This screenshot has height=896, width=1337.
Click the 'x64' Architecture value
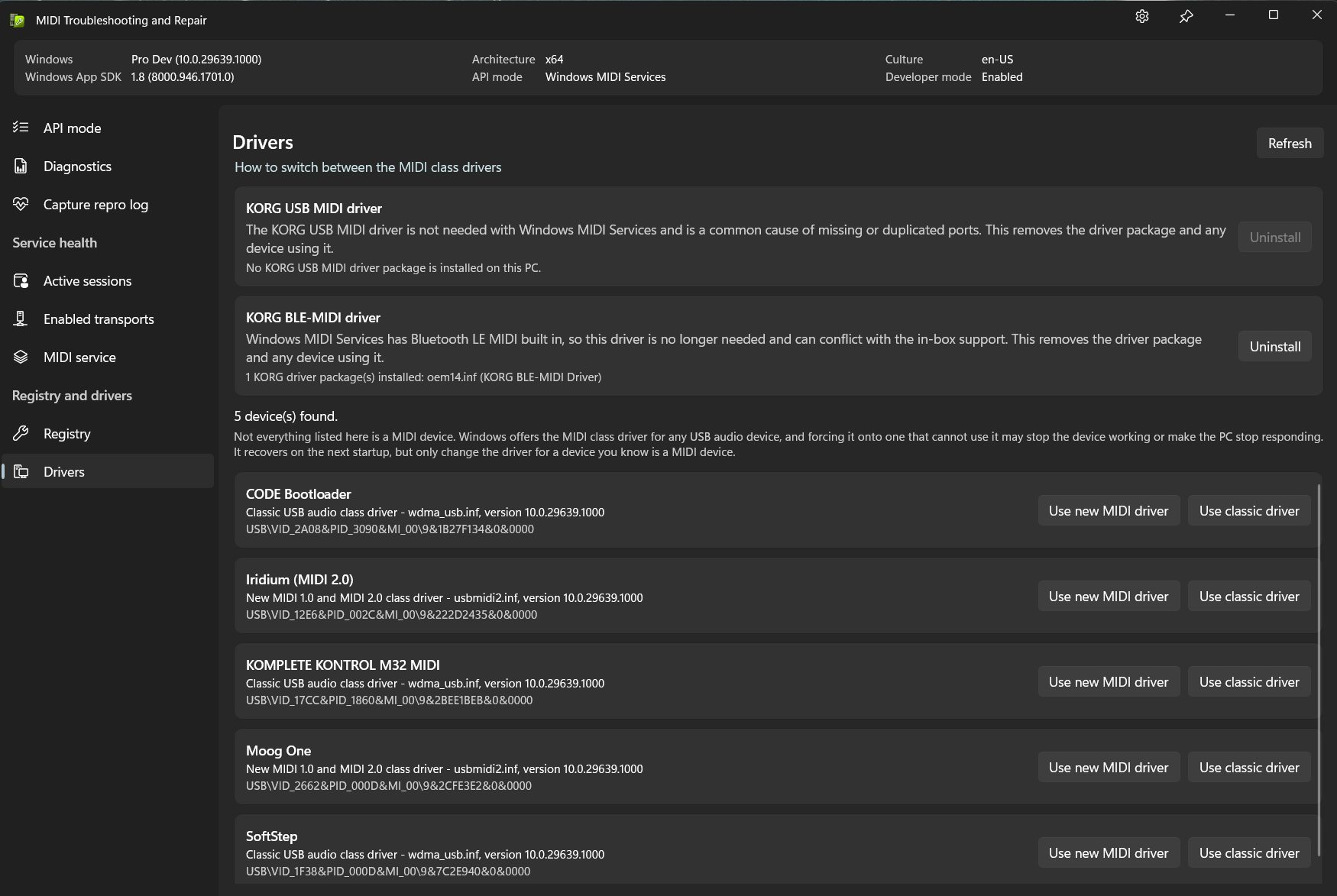pos(554,60)
